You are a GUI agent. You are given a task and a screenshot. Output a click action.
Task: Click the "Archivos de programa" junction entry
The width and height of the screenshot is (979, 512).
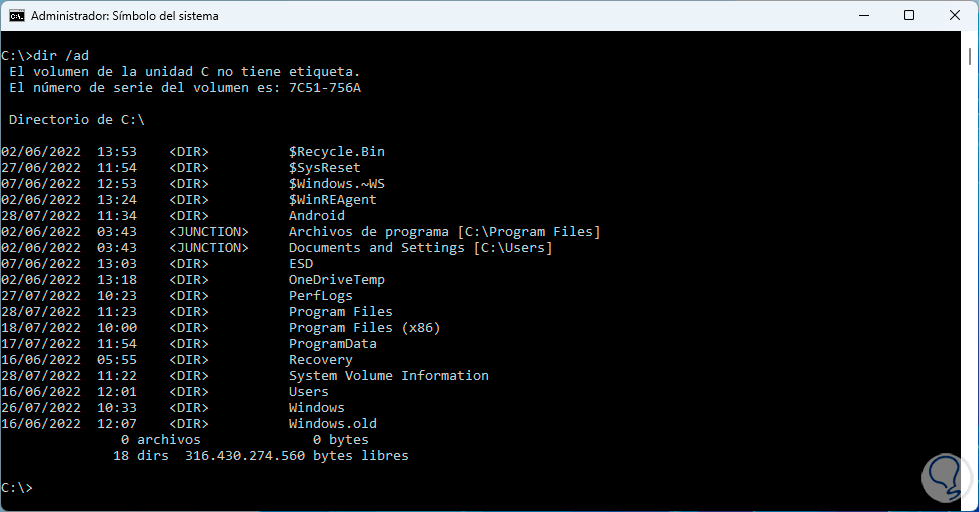click(368, 232)
